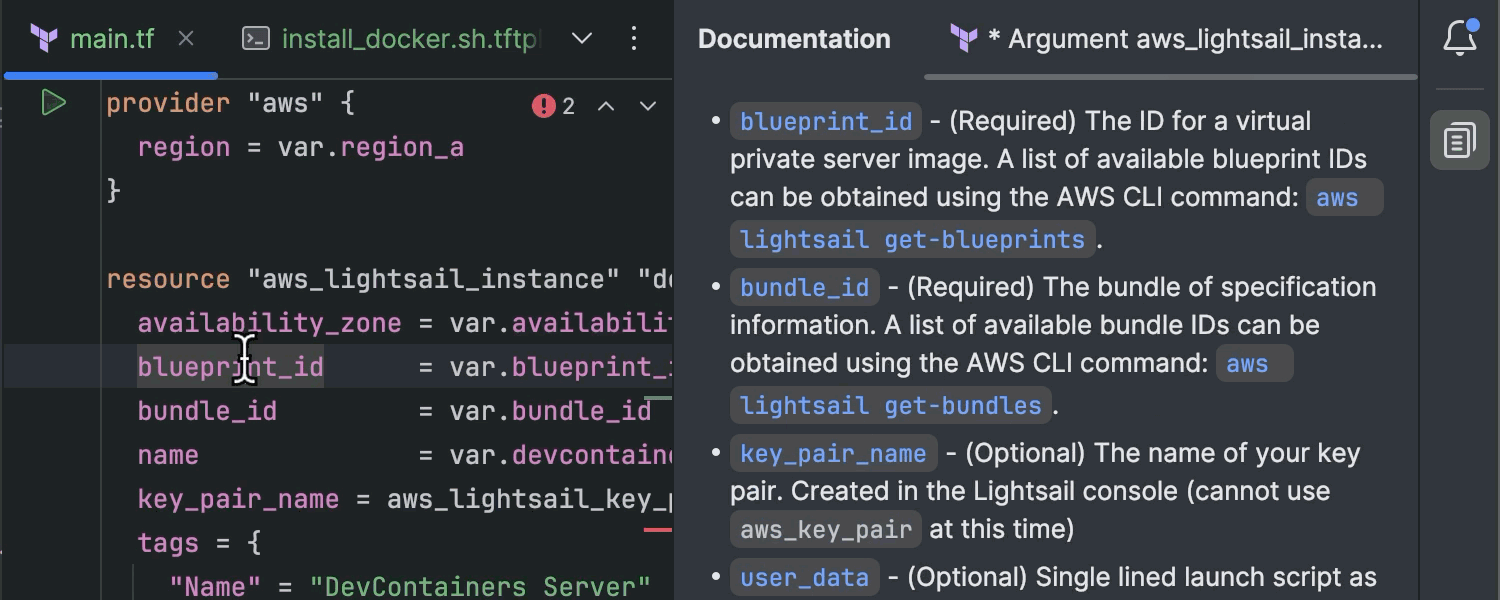The width and height of the screenshot is (1500, 600).
Task: Click the user_data documentation link
Action: point(805,578)
